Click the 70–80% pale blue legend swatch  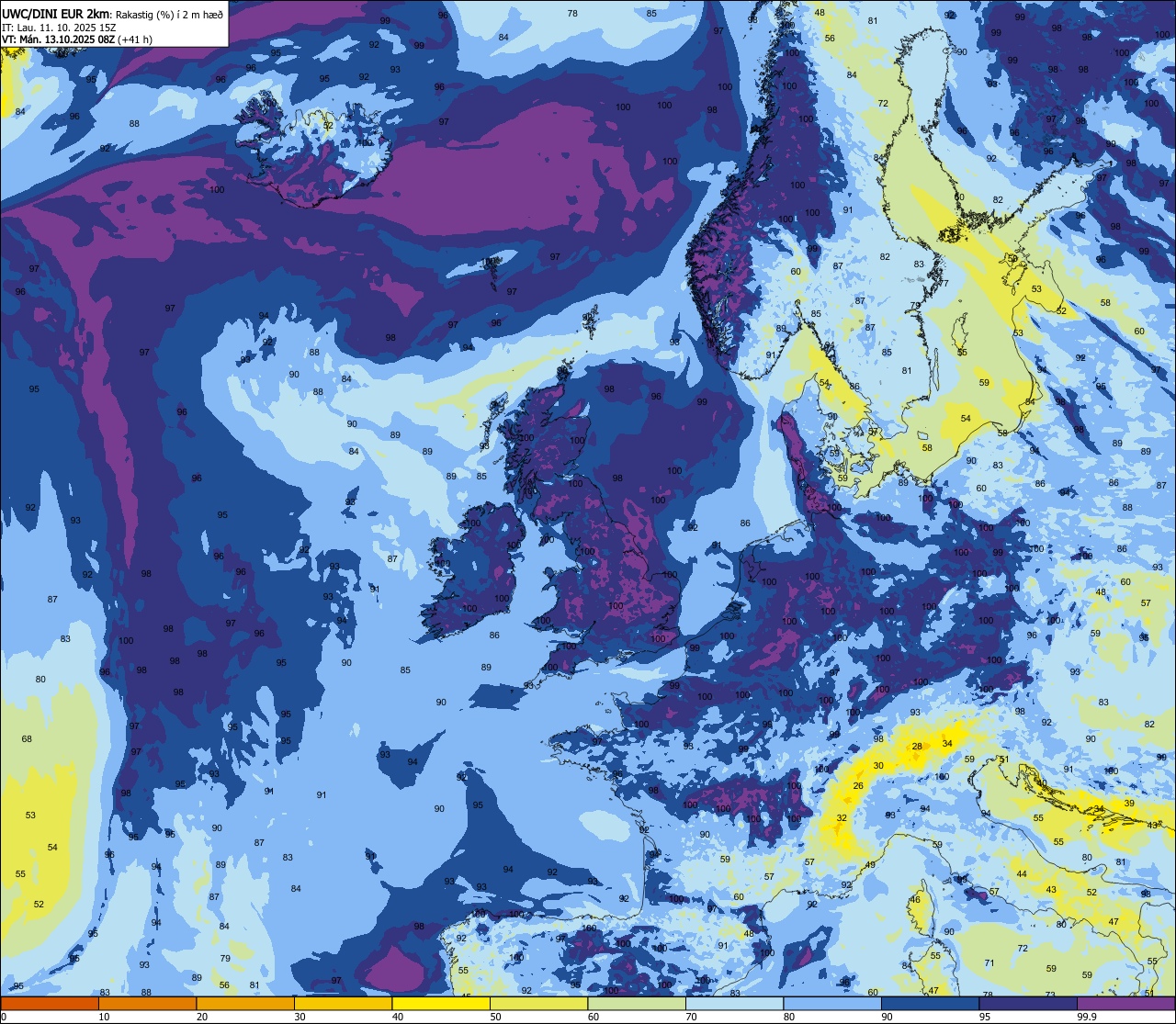(x=734, y=1004)
